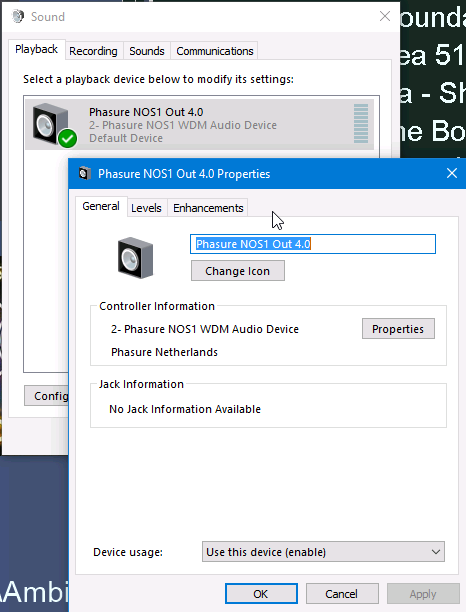Click Cancel in the Properties dialog
The width and height of the screenshot is (466, 612).
tap(342, 594)
